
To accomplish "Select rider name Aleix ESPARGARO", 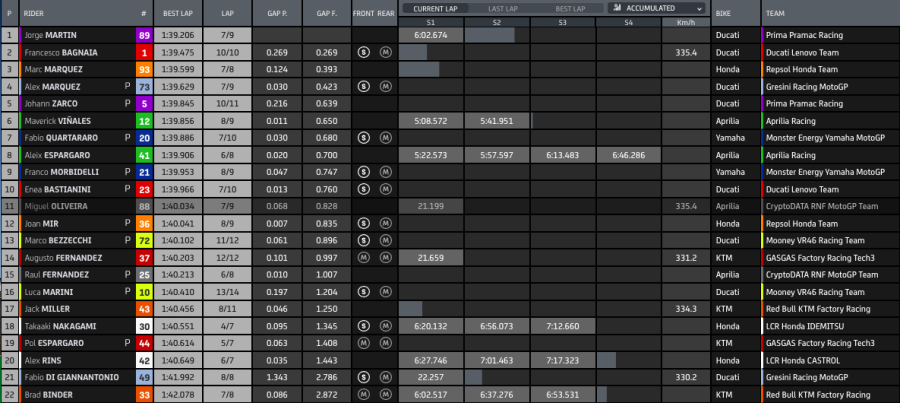I will pos(57,155).
